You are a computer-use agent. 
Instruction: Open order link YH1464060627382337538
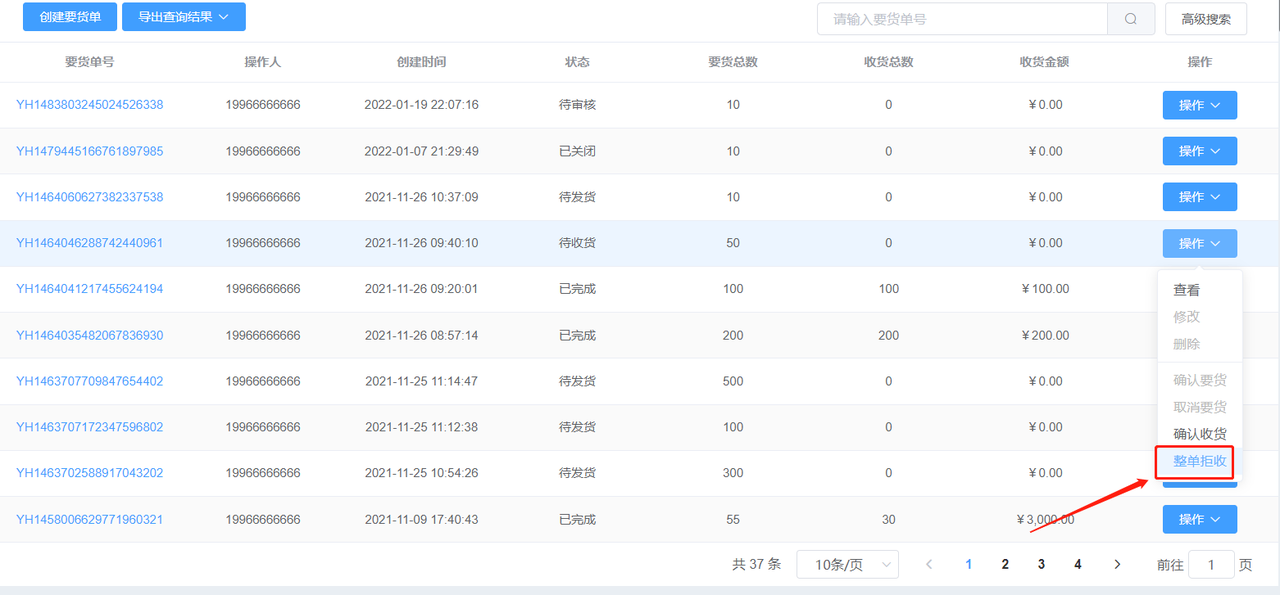(x=90, y=197)
